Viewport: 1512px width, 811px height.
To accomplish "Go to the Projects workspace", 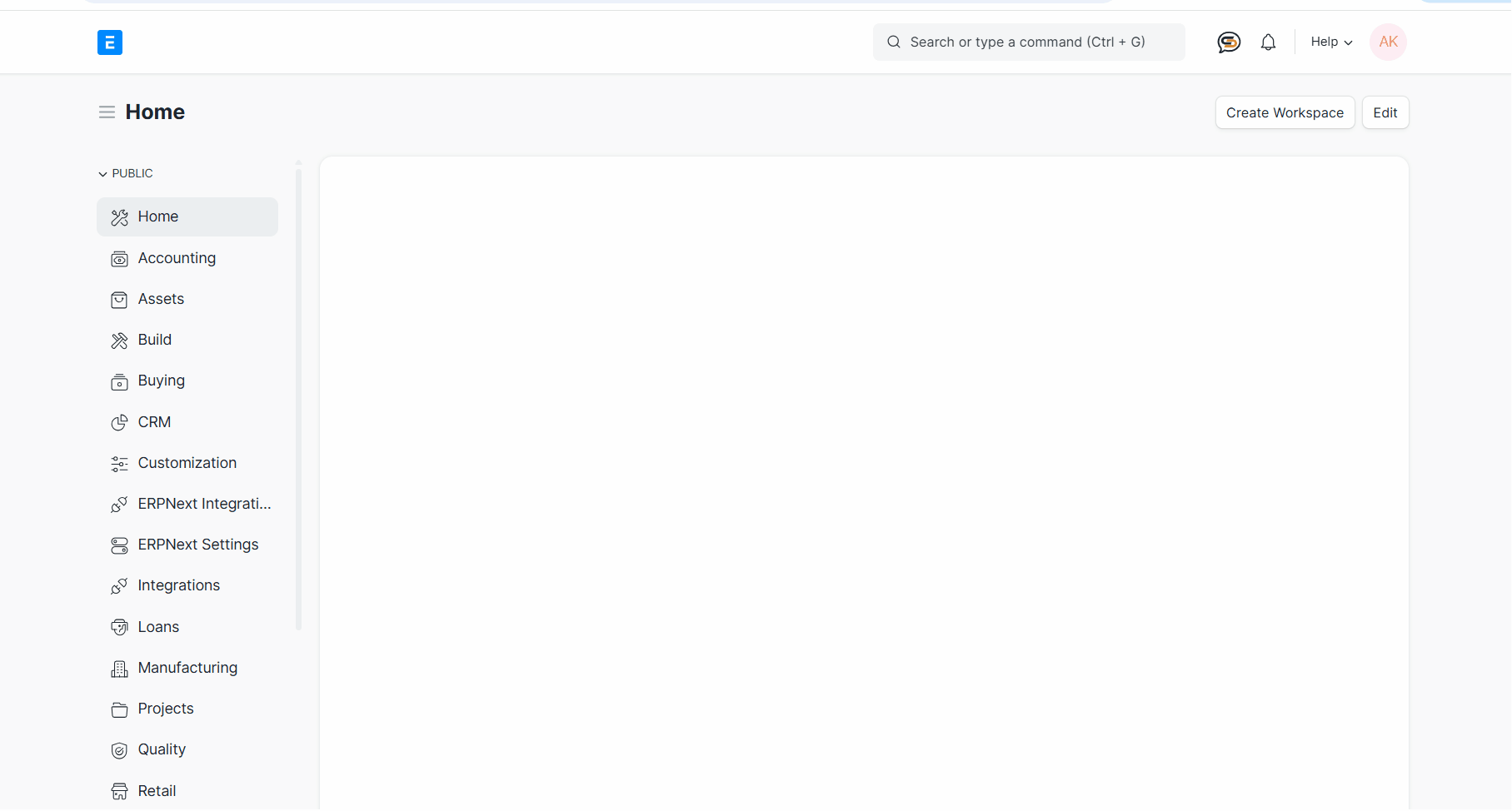I will point(166,709).
